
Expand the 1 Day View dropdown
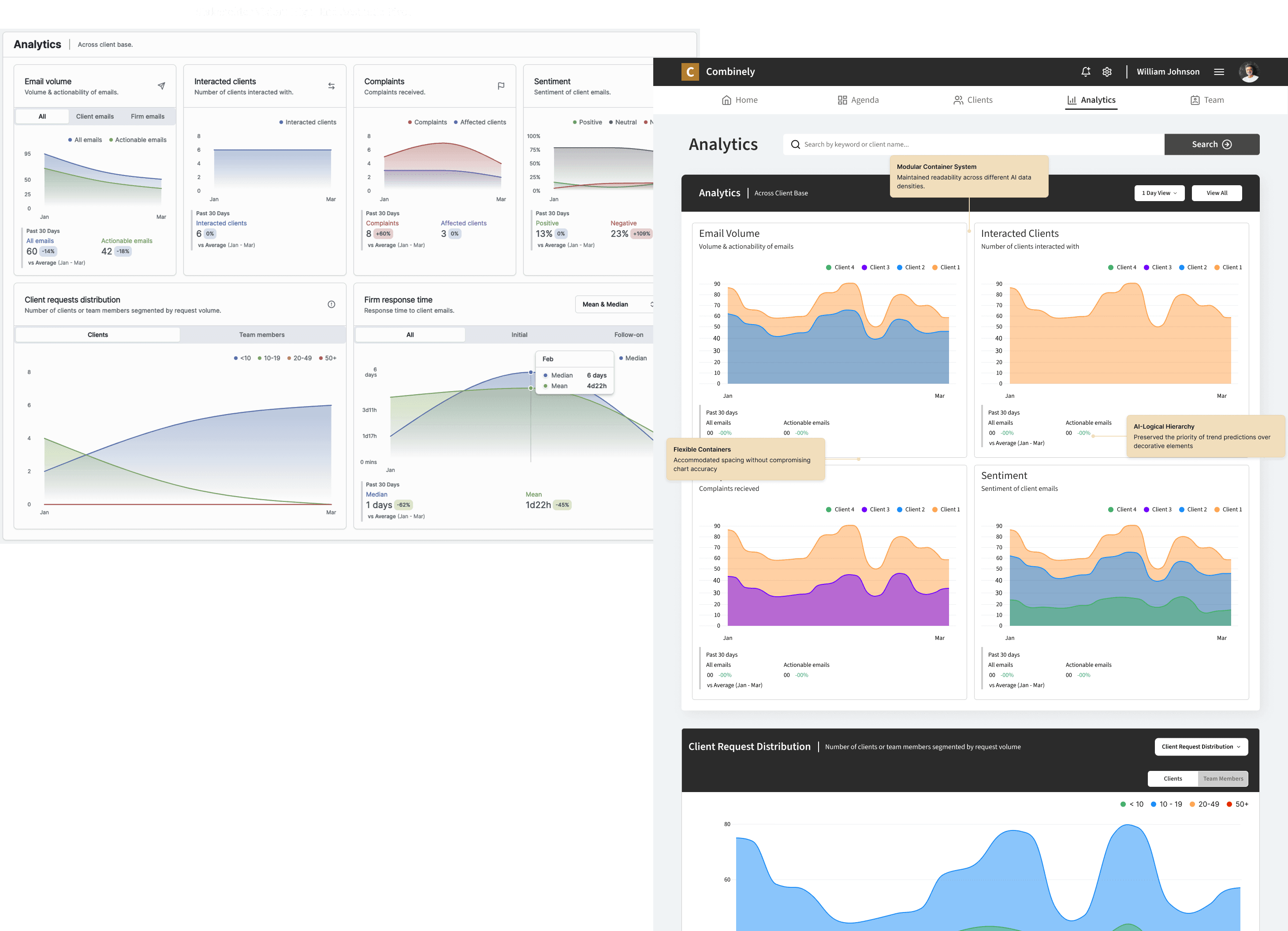click(1159, 193)
